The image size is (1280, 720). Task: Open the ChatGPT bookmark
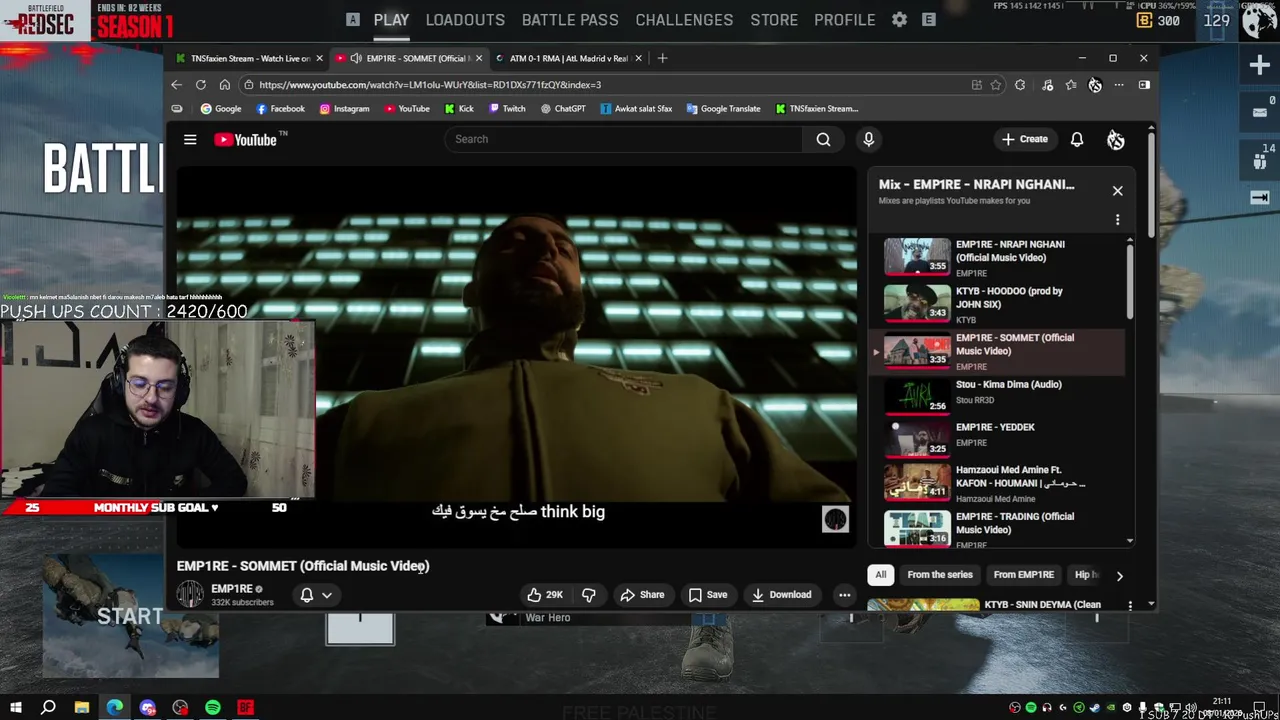click(x=562, y=109)
